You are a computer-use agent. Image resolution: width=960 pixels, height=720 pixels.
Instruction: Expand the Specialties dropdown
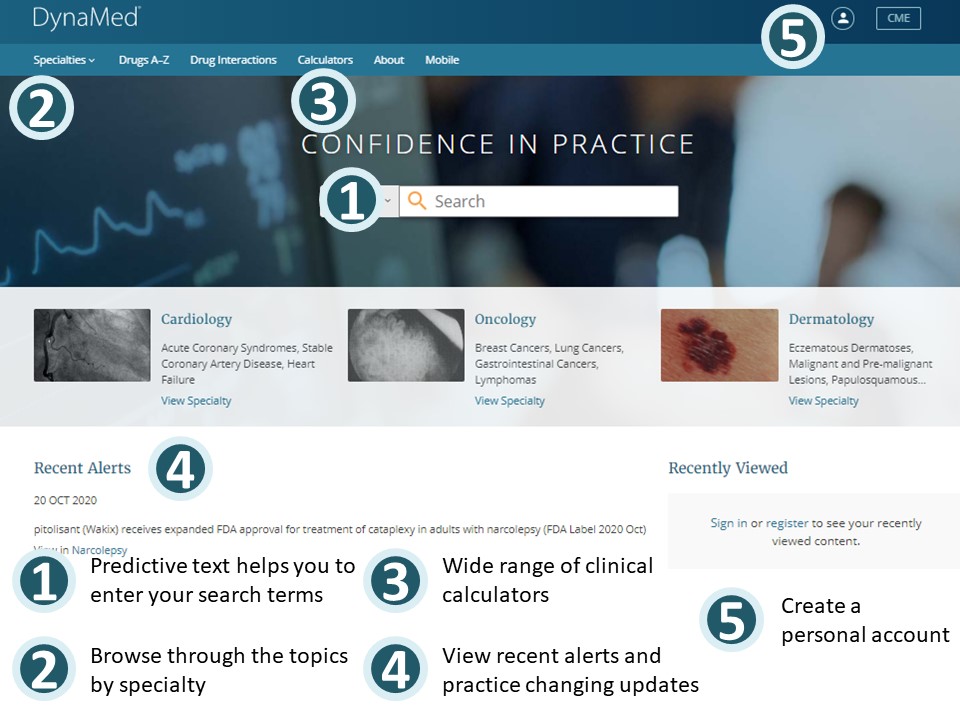pyautogui.click(x=60, y=59)
